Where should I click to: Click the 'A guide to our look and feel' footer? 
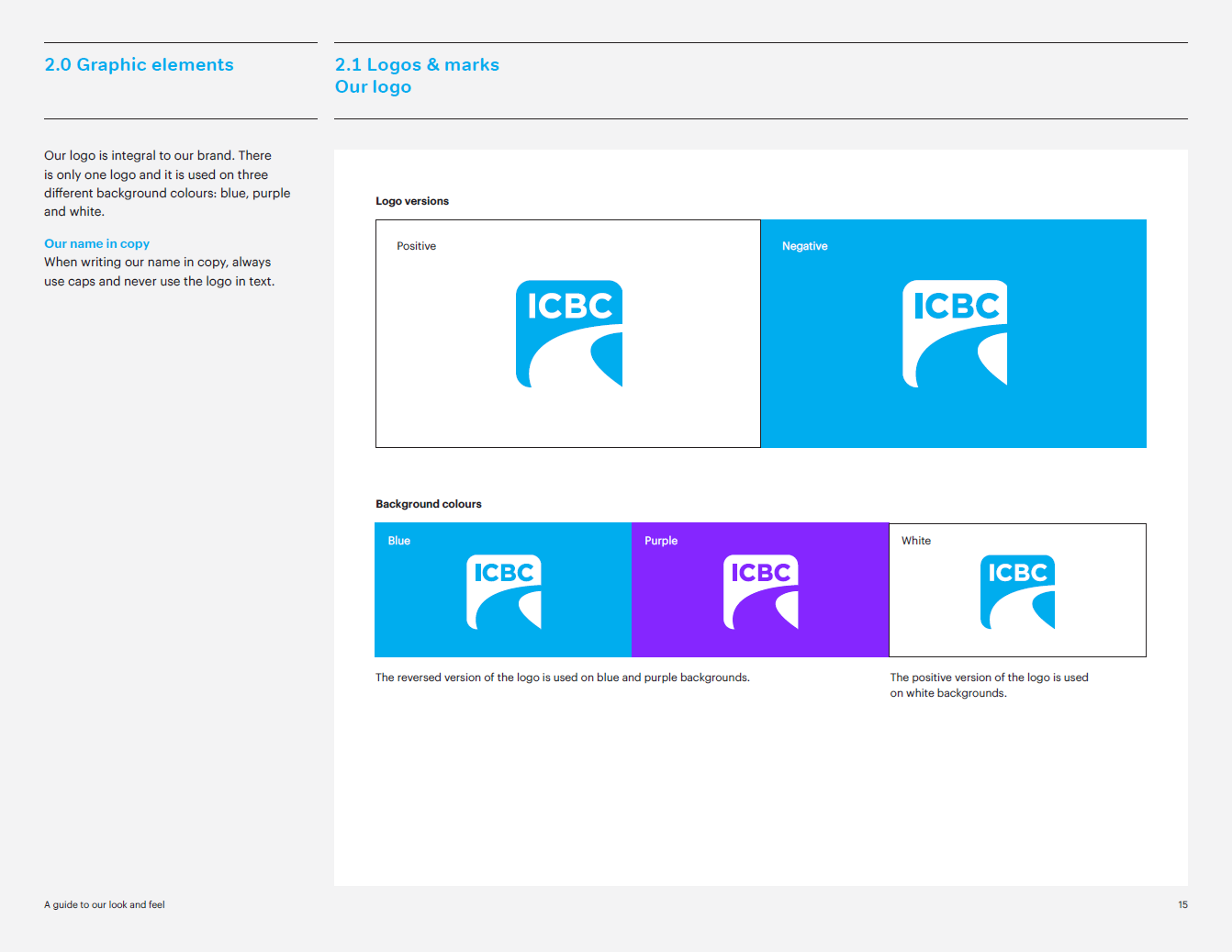(x=105, y=904)
